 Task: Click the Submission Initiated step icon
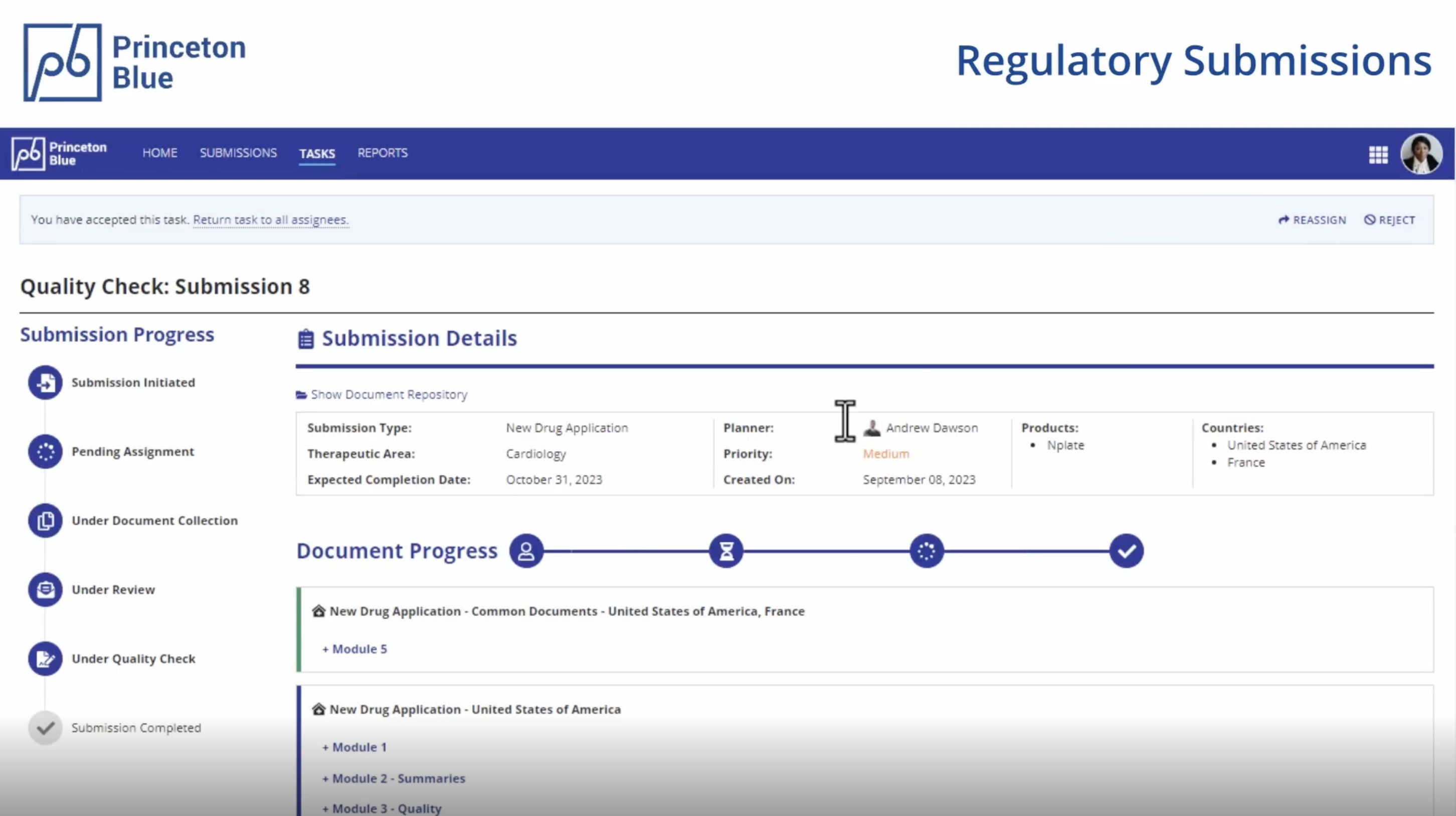(45, 382)
